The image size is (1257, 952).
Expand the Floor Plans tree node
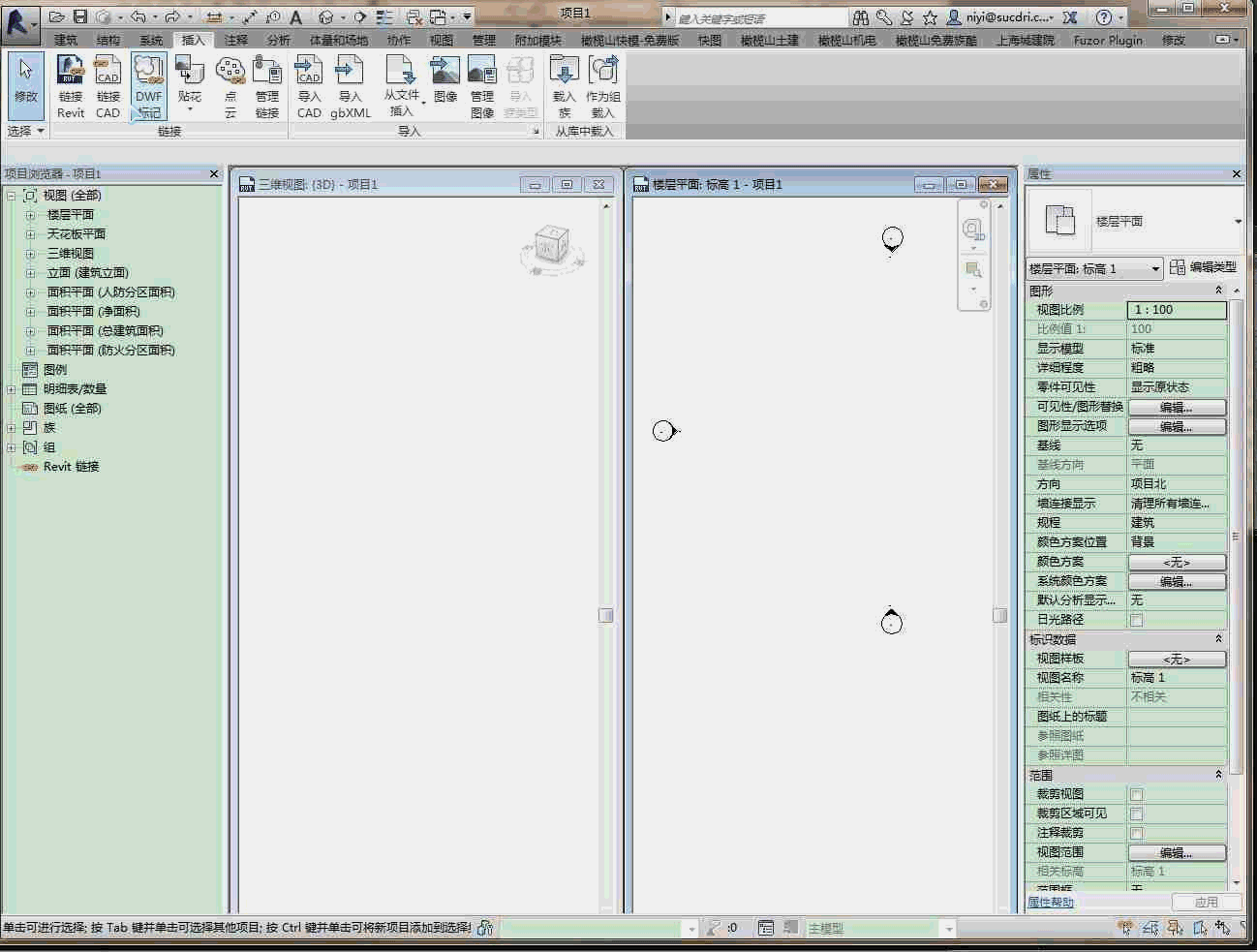click(30, 215)
